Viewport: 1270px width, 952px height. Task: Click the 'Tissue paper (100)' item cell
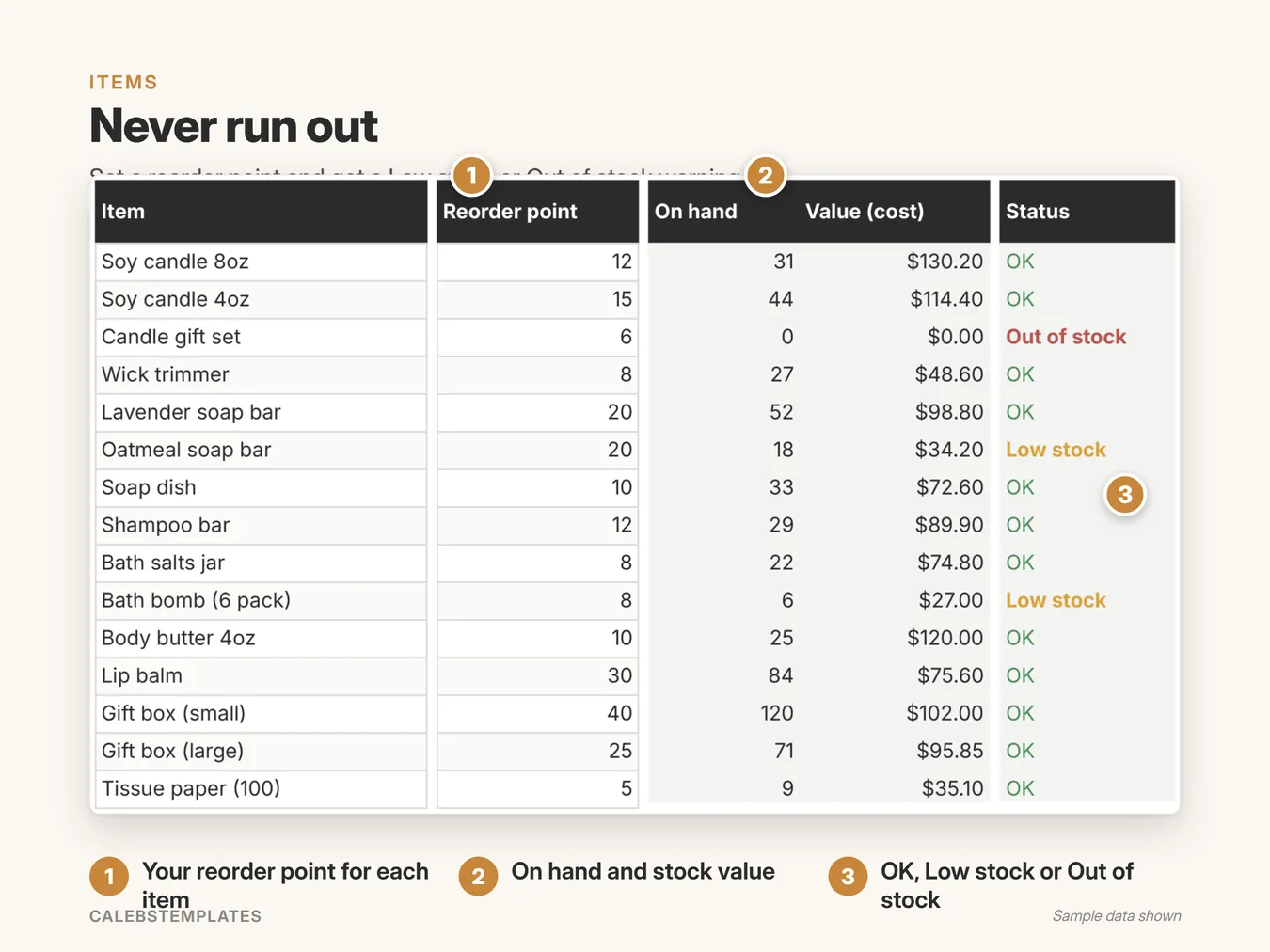point(262,788)
